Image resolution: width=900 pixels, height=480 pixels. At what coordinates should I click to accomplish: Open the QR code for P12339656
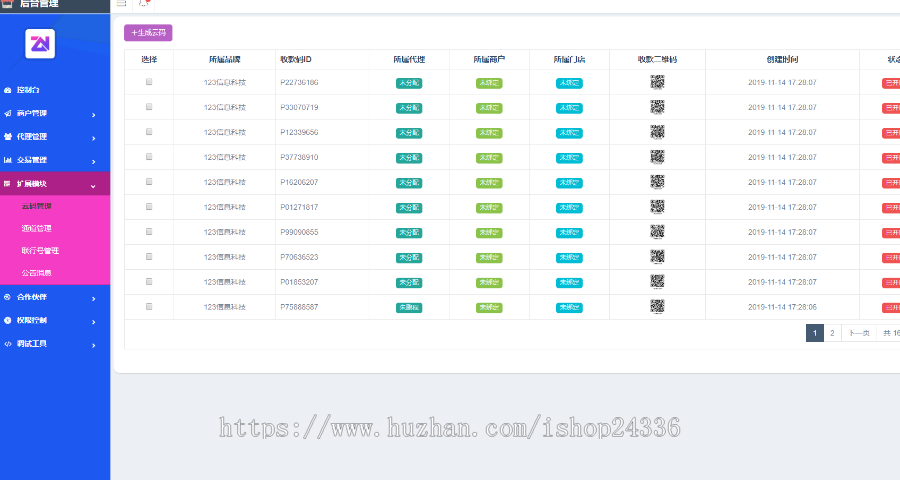click(657, 132)
